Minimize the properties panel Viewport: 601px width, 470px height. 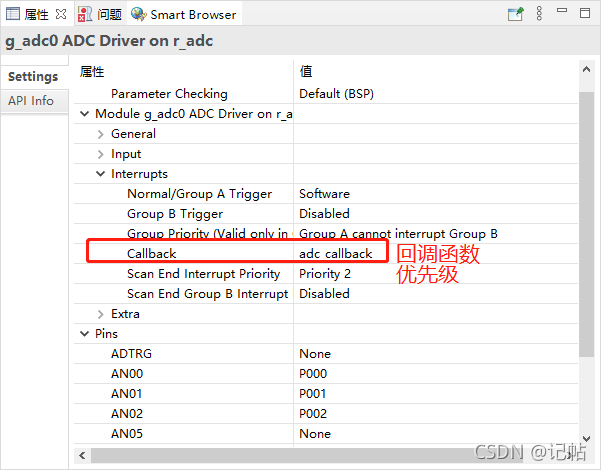pos(562,11)
